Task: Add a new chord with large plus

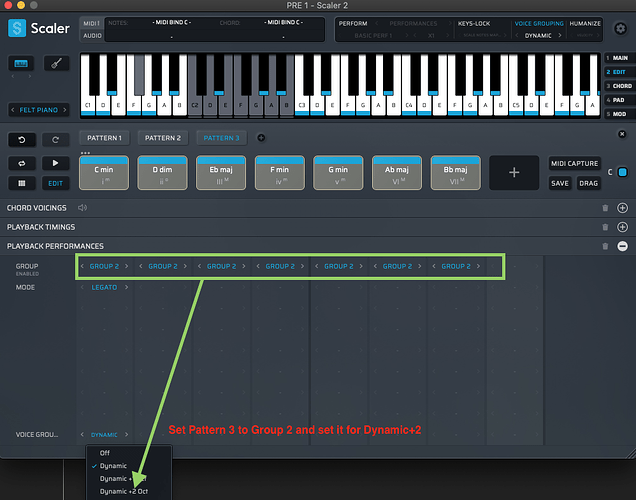Action: coord(514,173)
